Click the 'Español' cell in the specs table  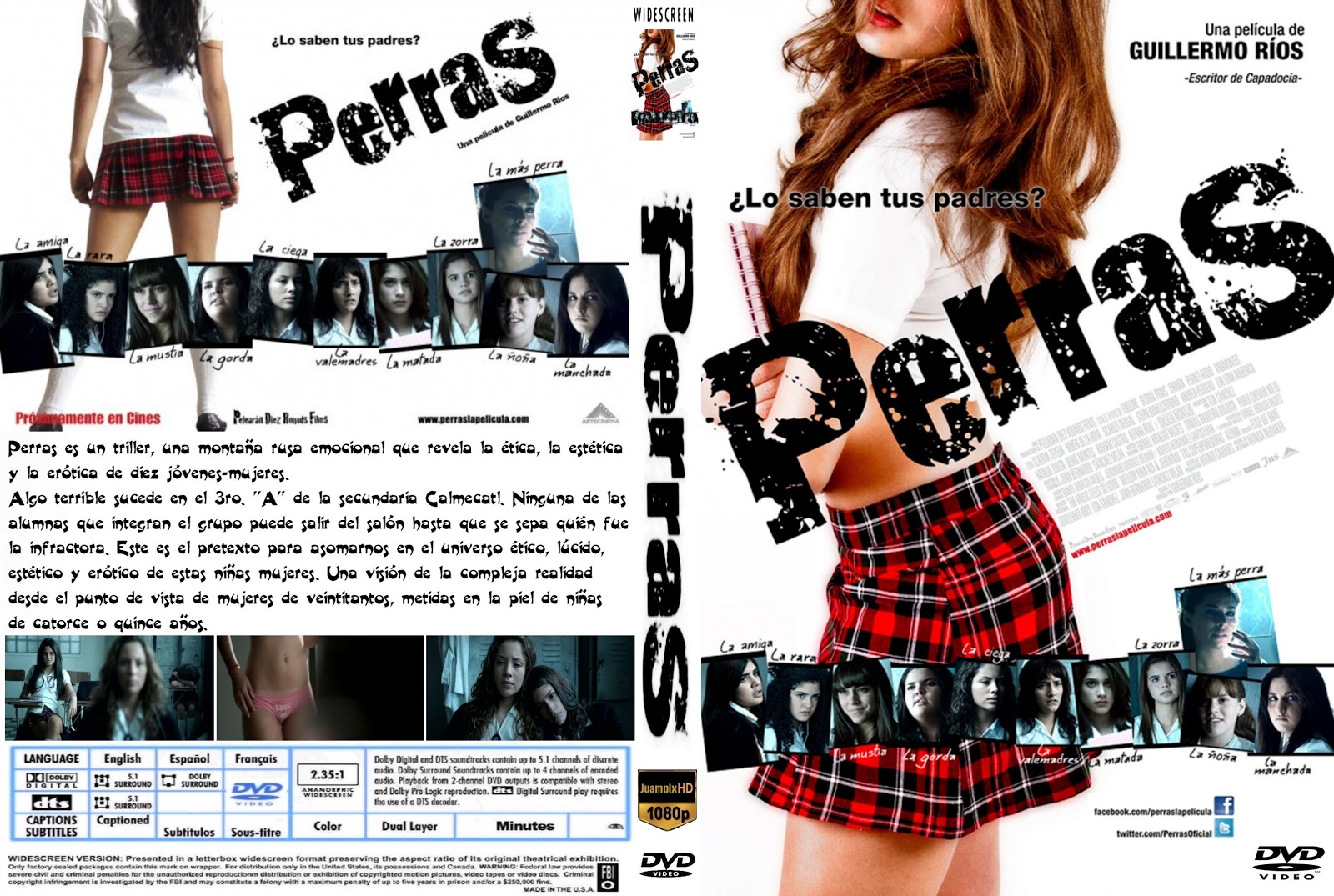189,758
